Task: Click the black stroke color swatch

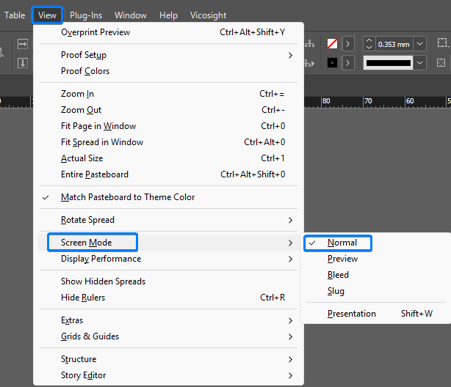Action: (332, 63)
